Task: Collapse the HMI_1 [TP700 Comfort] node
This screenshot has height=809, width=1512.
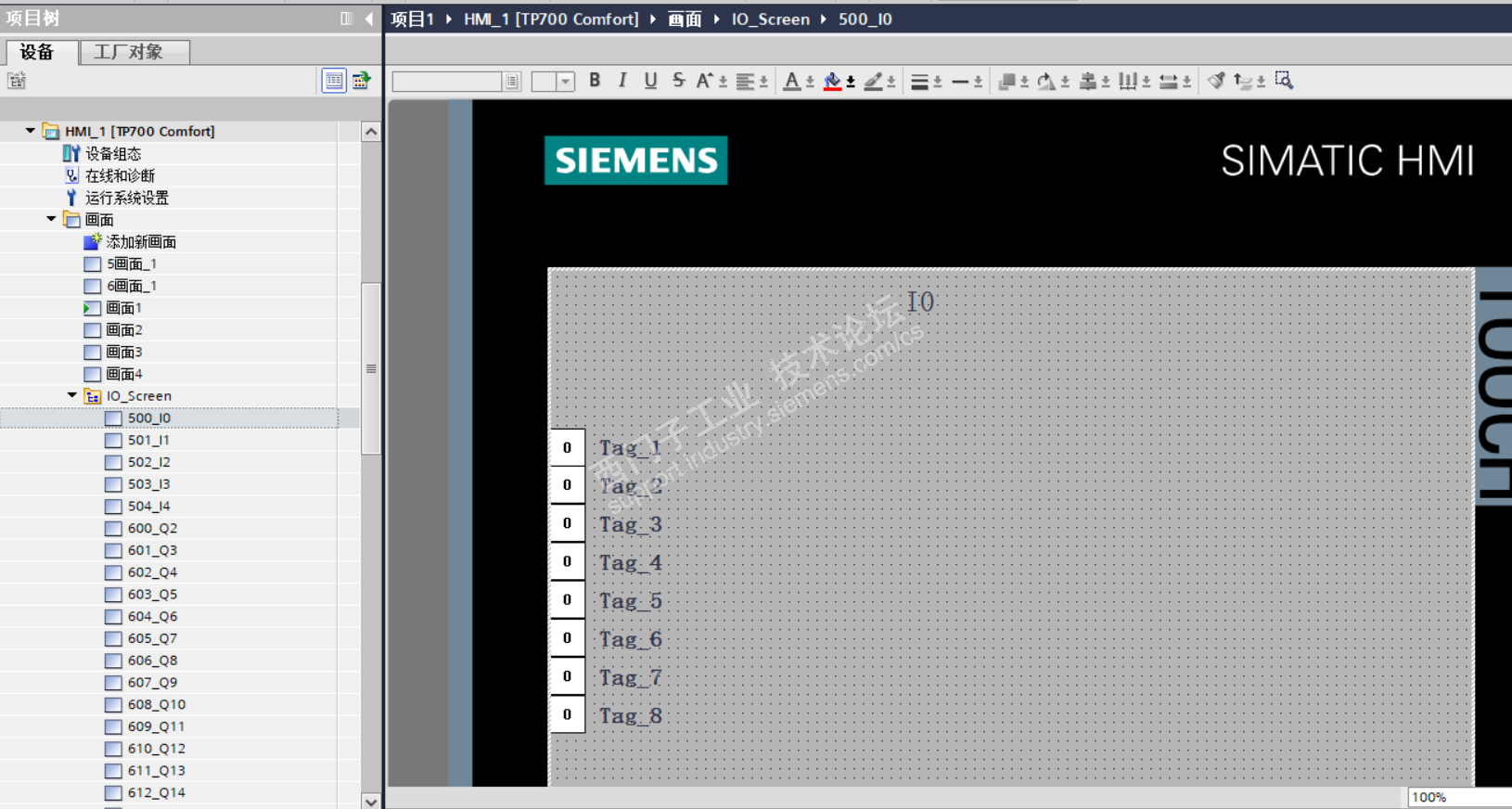Action: click(x=31, y=131)
